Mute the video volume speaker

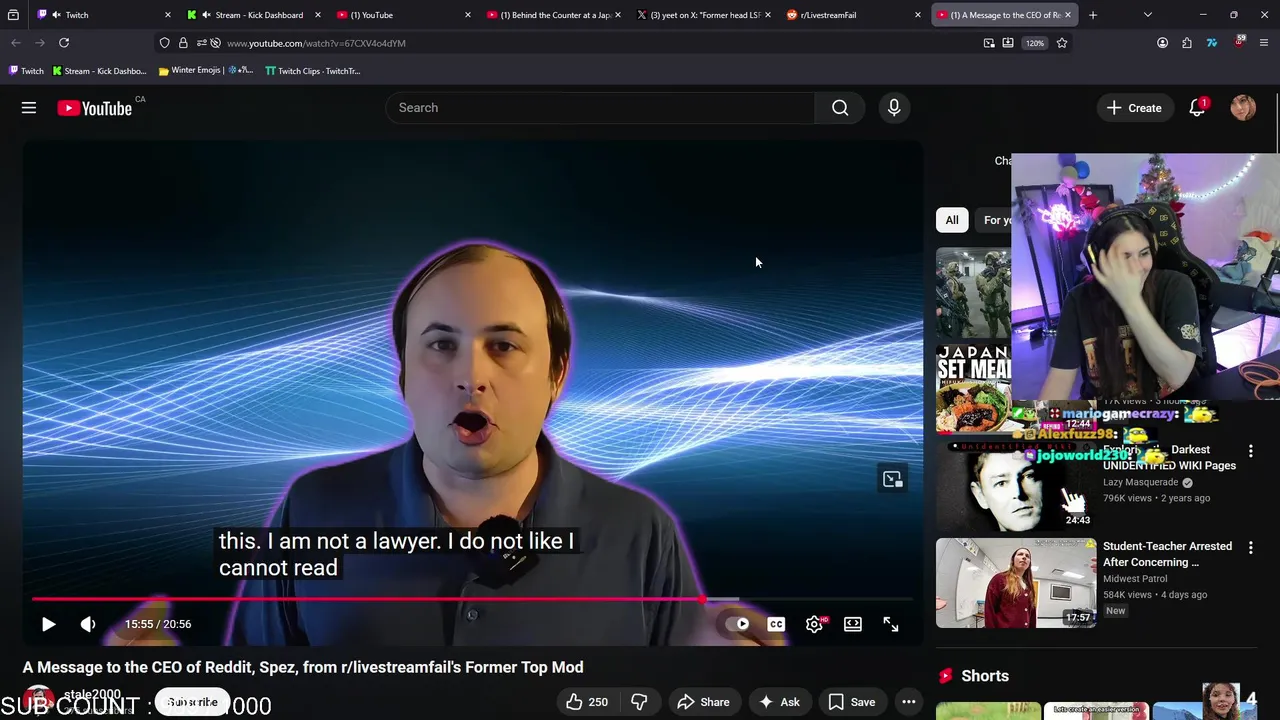(x=88, y=624)
